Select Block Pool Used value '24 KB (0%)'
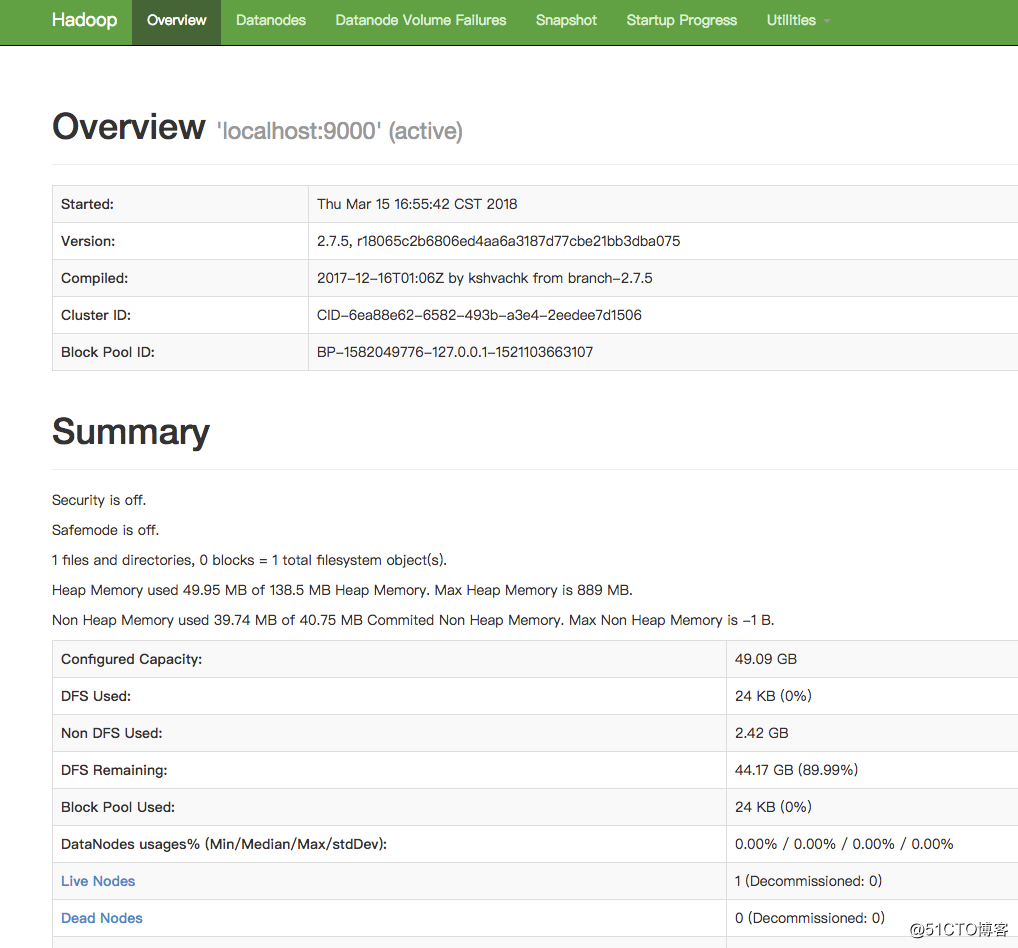Image resolution: width=1018 pixels, height=948 pixels. pyautogui.click(x=773, y=807)
